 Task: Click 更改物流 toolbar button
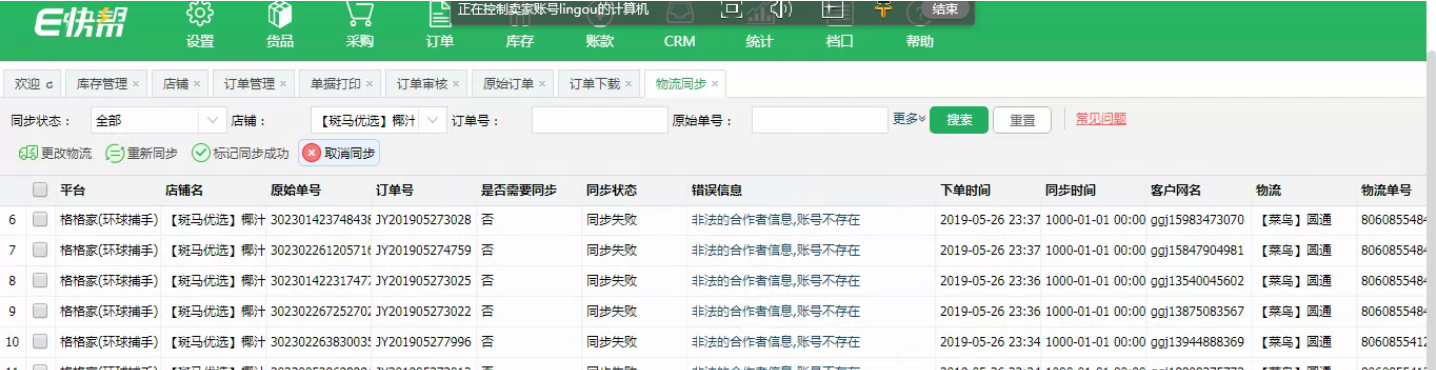click(56, 153)
